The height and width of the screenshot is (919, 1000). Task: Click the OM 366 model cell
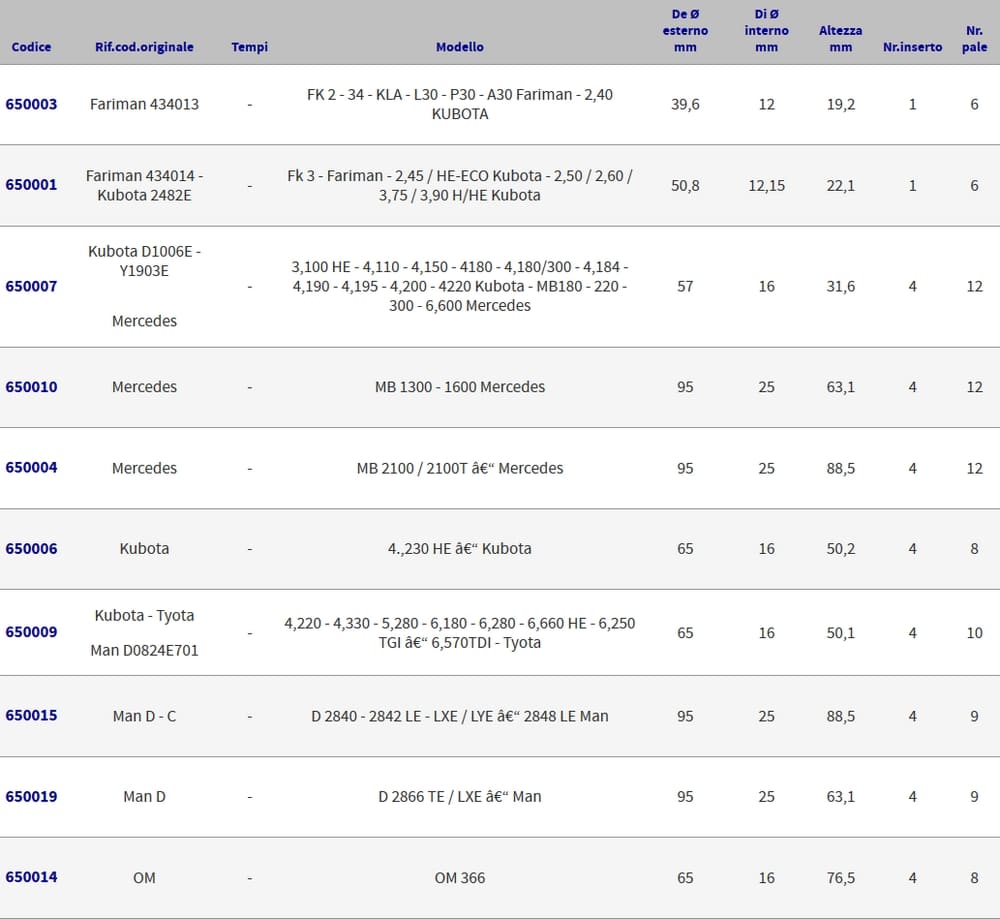click(x=459, y=878)
